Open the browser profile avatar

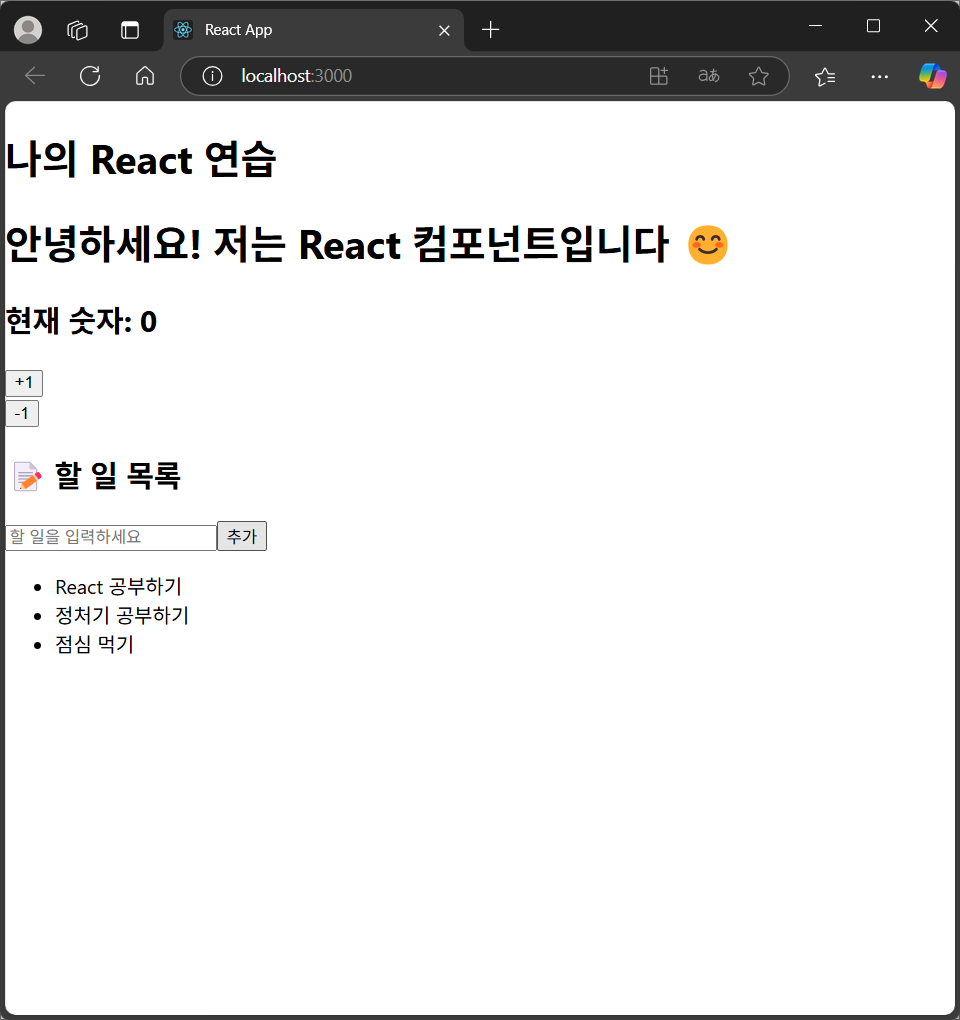click(28, 30)
